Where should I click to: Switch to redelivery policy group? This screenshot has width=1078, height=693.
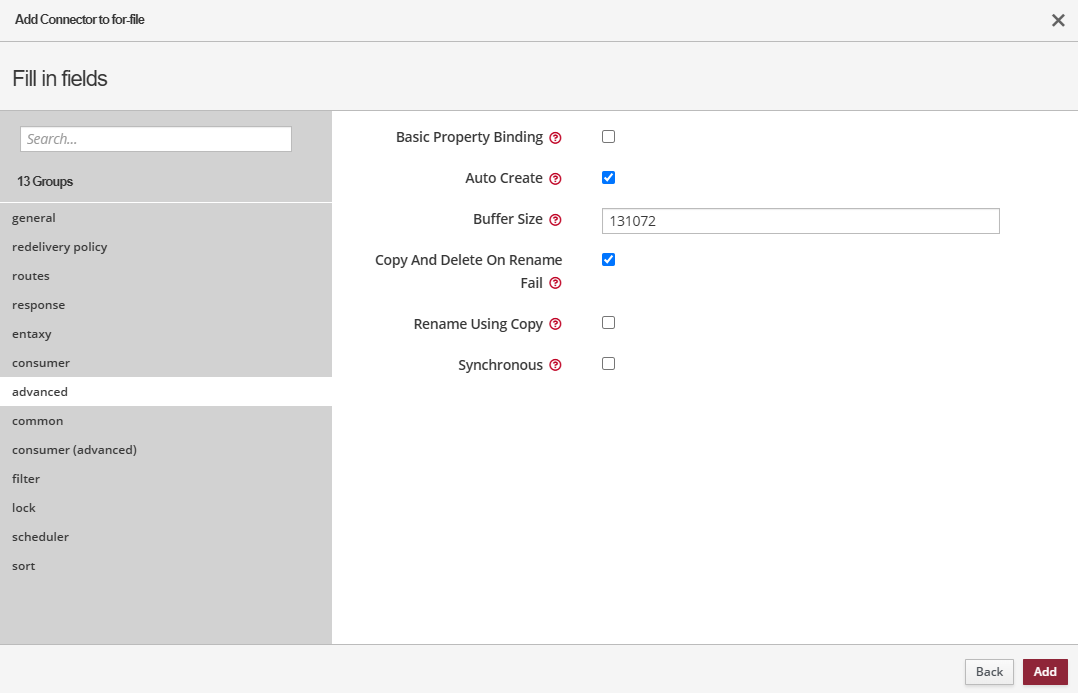60,247
